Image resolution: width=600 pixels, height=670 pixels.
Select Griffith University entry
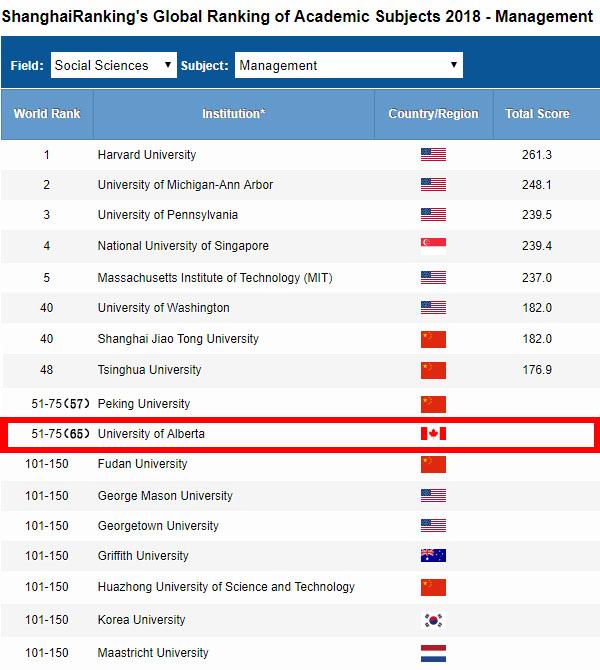[x=143, y=556]
